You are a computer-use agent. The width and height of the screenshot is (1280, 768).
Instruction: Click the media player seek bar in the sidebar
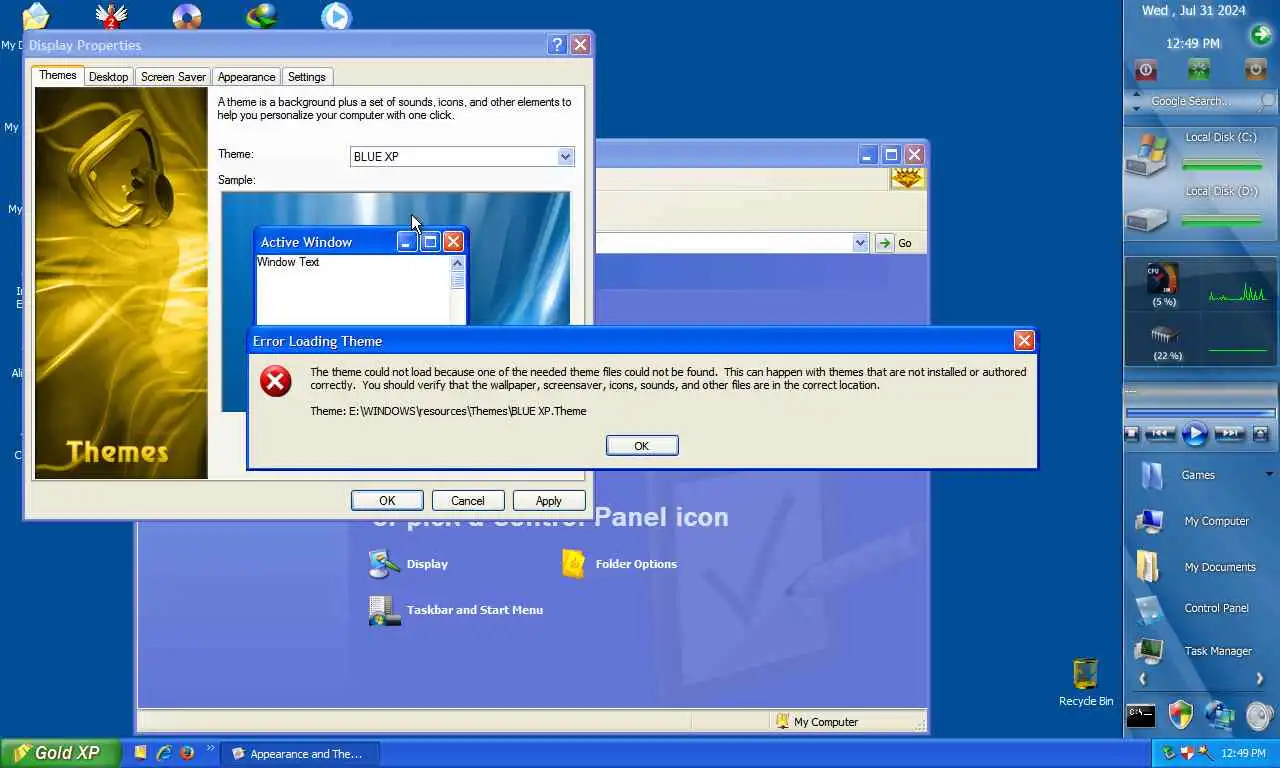tap(1201, 412)
